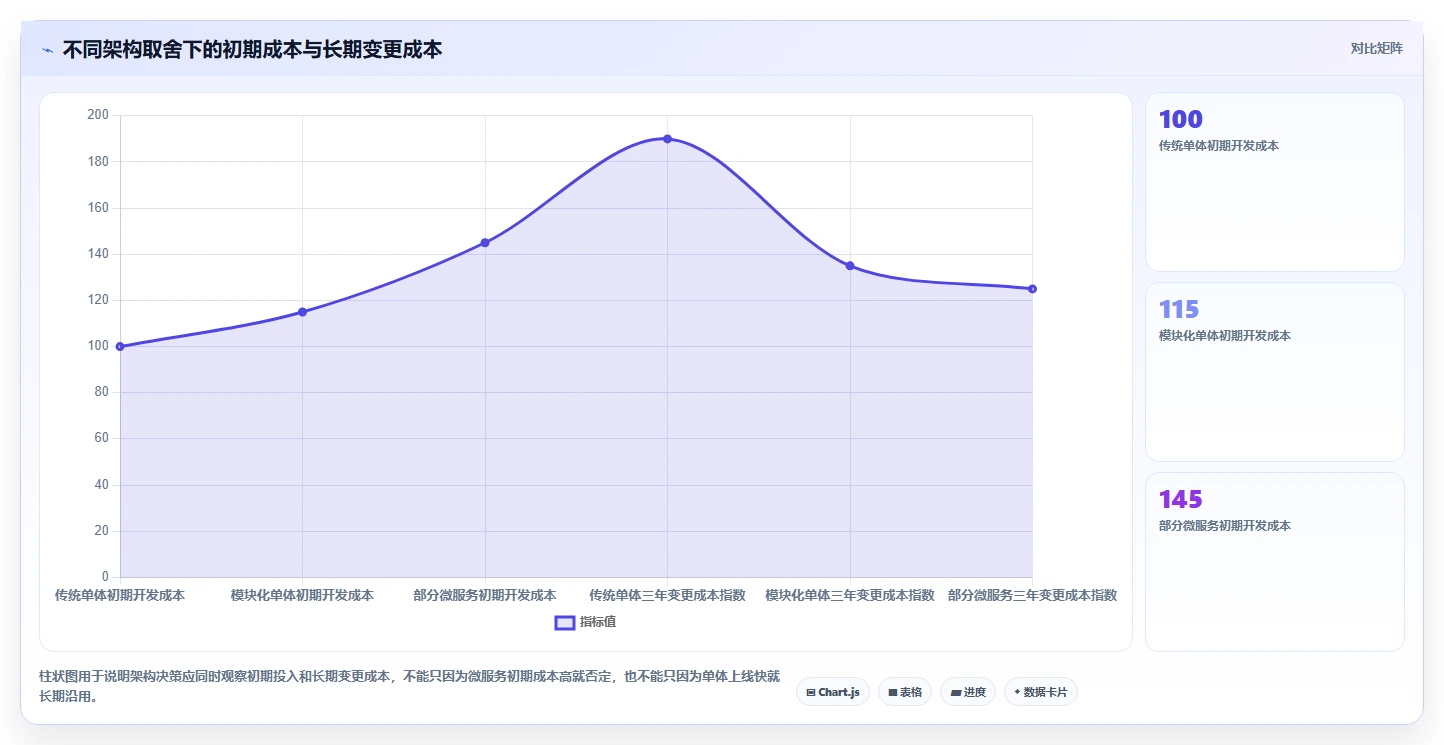Select the 进度 tag chip
The image size is (1444, 745).
click(x=968, y=692)
